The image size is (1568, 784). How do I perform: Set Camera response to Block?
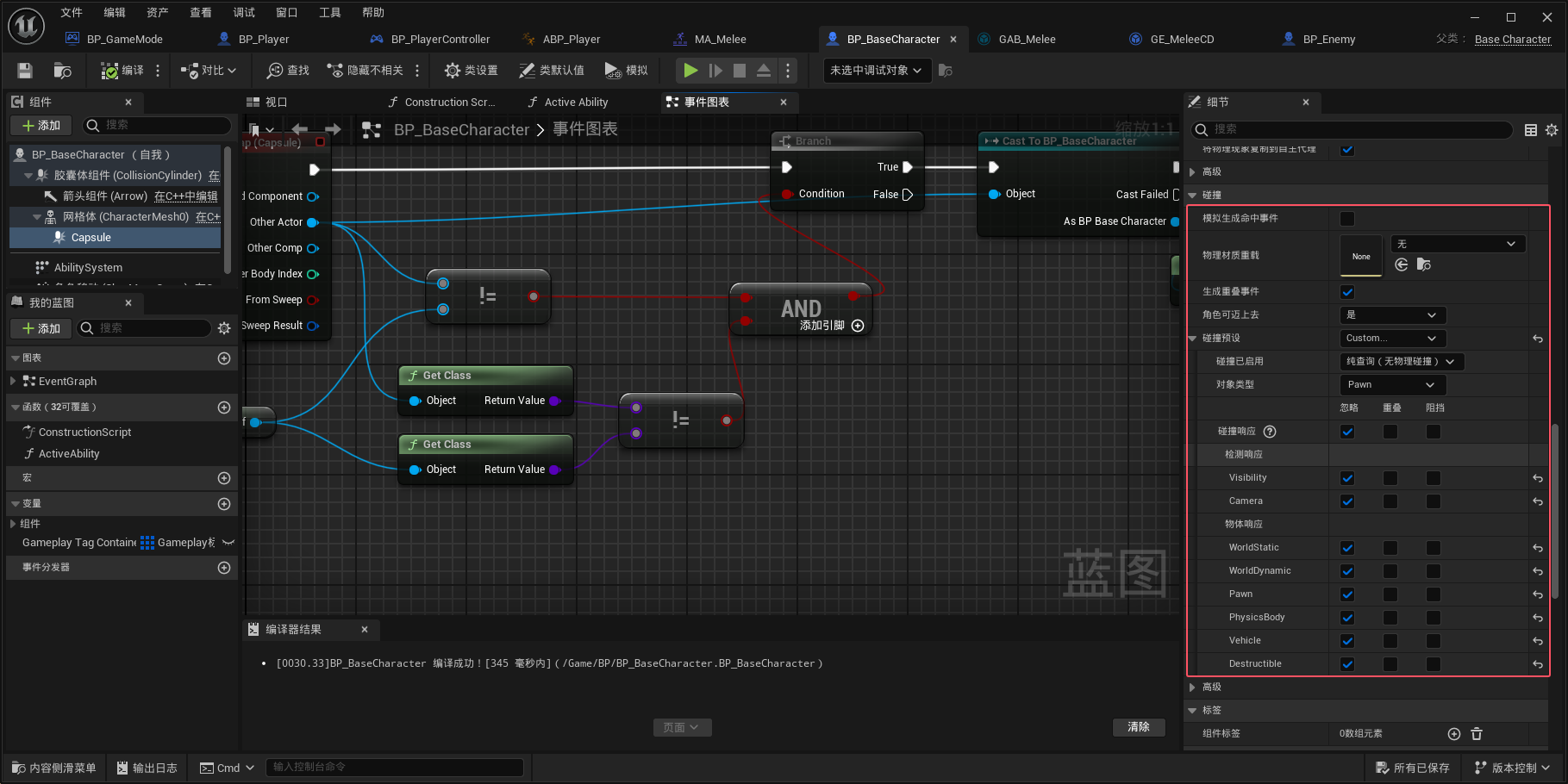pos(1434,501)
